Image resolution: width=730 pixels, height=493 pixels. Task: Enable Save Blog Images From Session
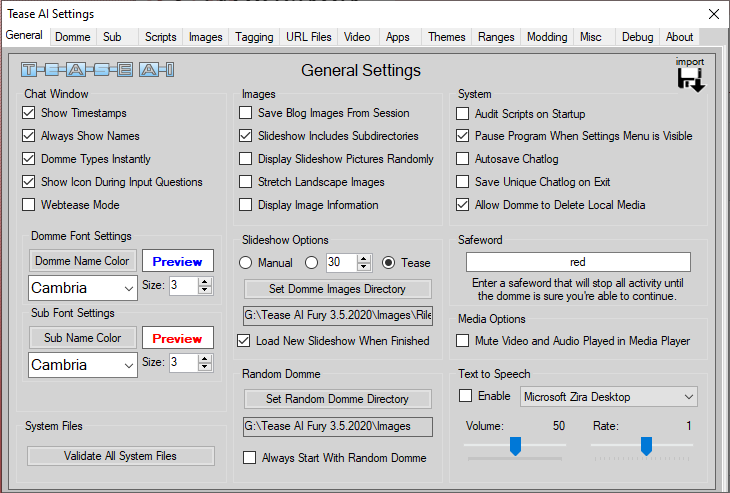[x=245, y=113]
